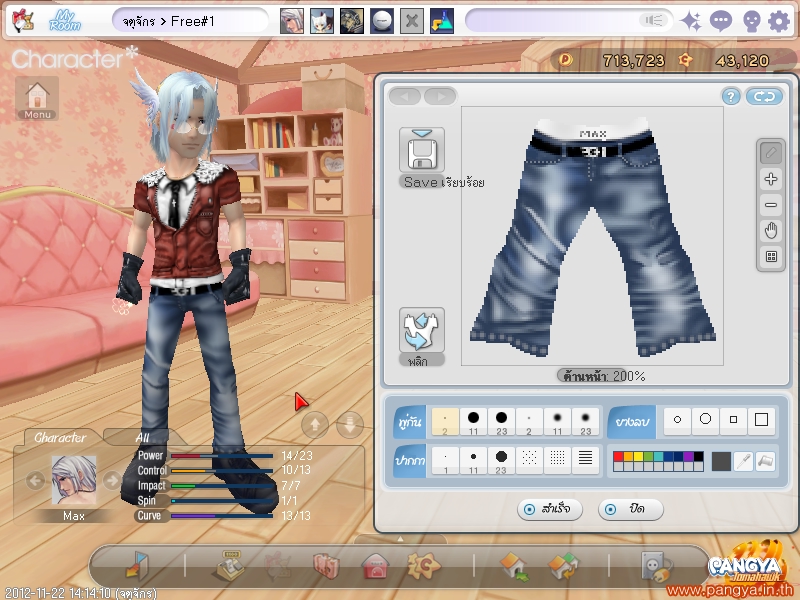
Task: Rotate character down with round arrow
Action: (350, 424)
